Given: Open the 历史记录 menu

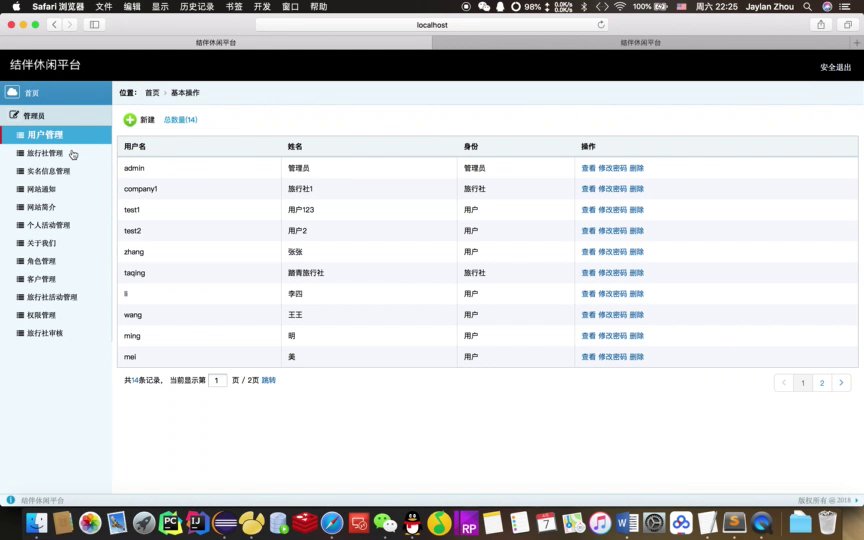Looking at the screenshot, I should click(x=197, y=7).
